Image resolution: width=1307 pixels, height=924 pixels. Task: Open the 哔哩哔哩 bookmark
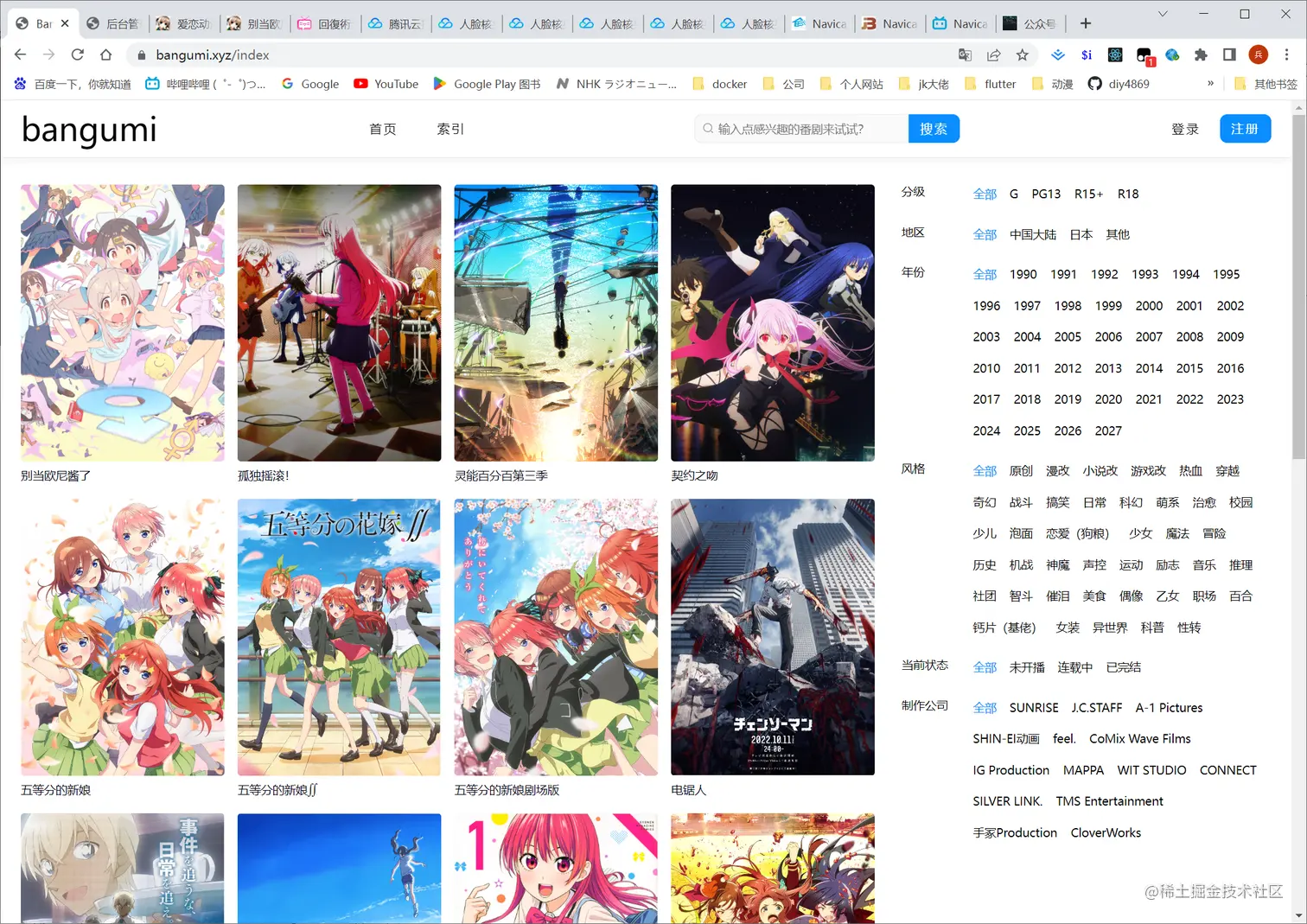point(205,84)
